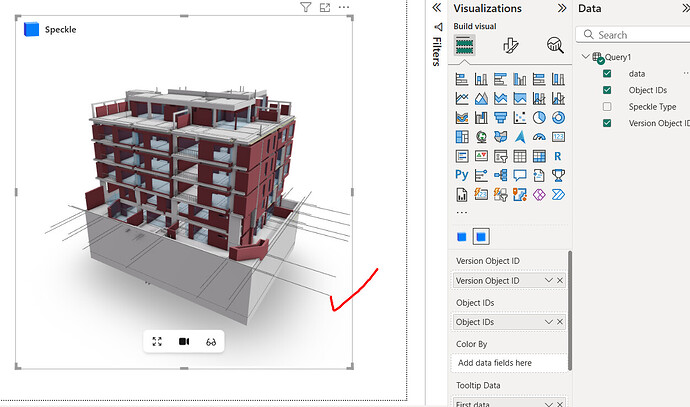
Task: Select the Query1 table name
Action: (617, 57)
